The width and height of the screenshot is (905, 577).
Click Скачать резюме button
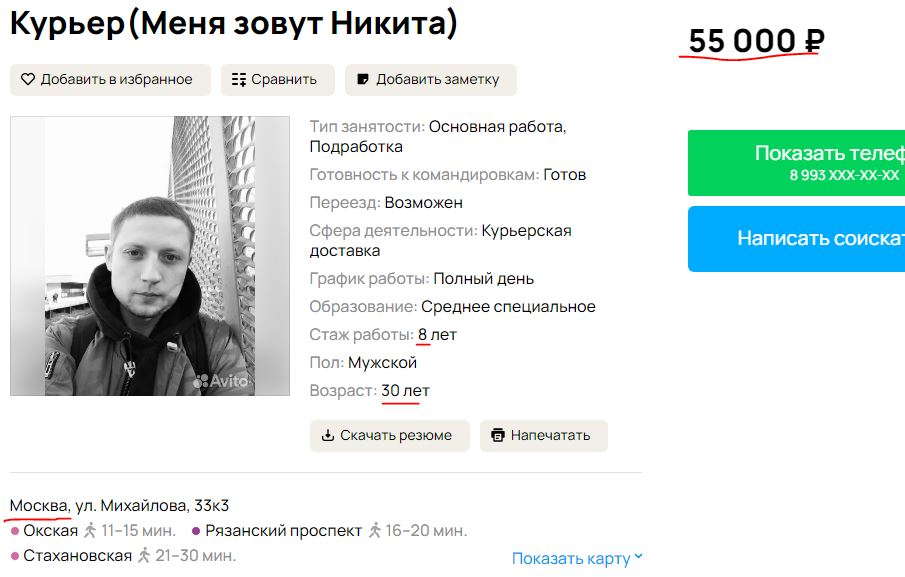[396, 436]
